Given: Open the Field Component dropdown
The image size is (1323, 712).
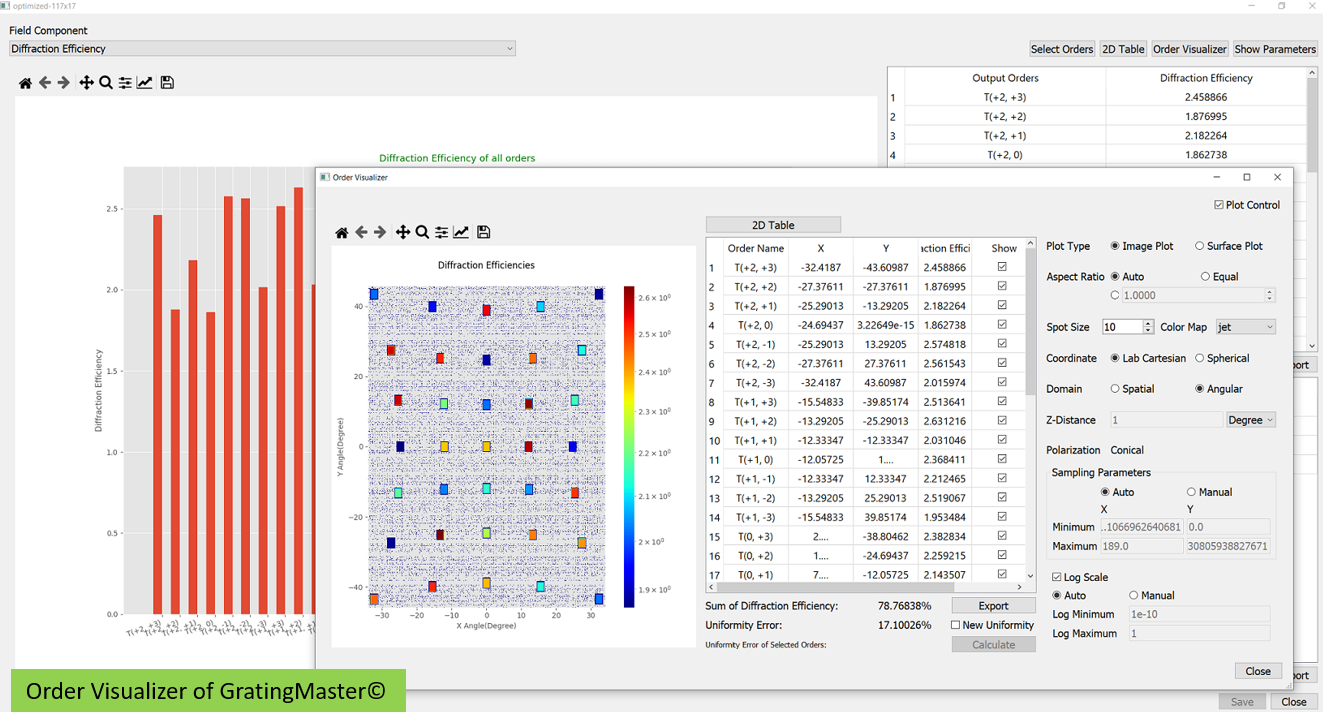Looking at the screenshot, I should click(262, 49).
